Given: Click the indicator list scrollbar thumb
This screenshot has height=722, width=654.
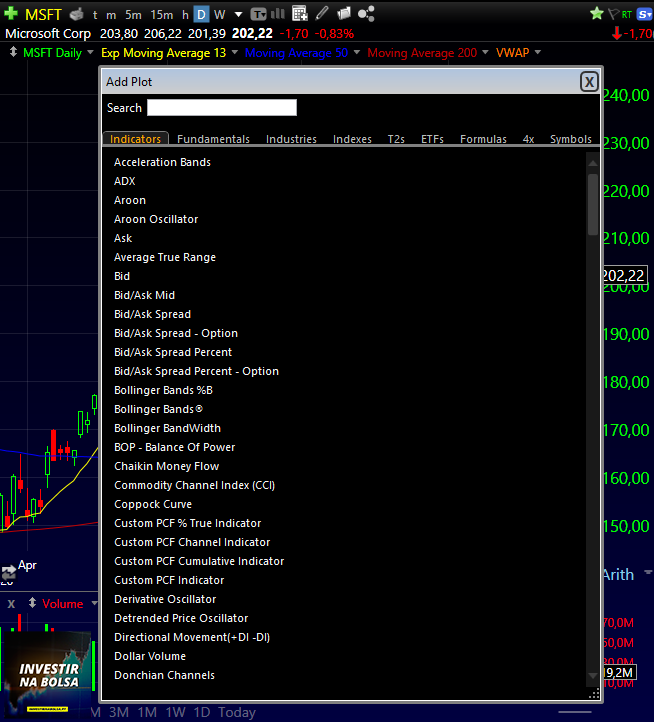Looking at the screenshot, I should (x=593, y=204).
